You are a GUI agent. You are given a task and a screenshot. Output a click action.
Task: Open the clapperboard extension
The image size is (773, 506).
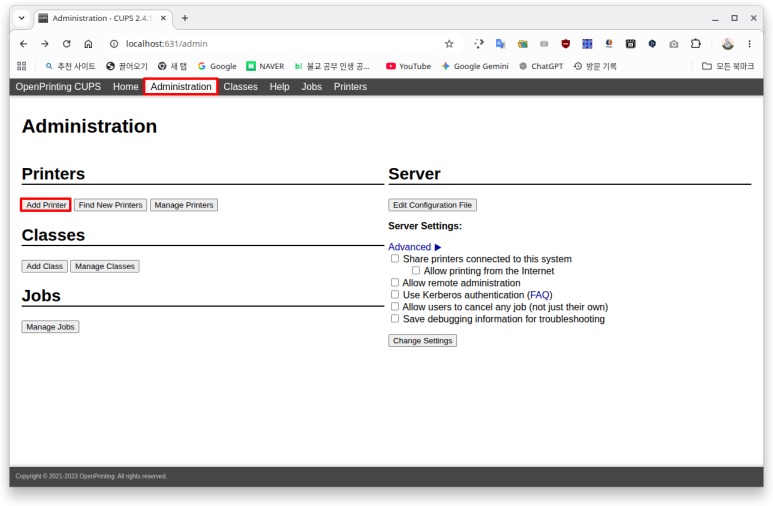(x=631, y=44)
